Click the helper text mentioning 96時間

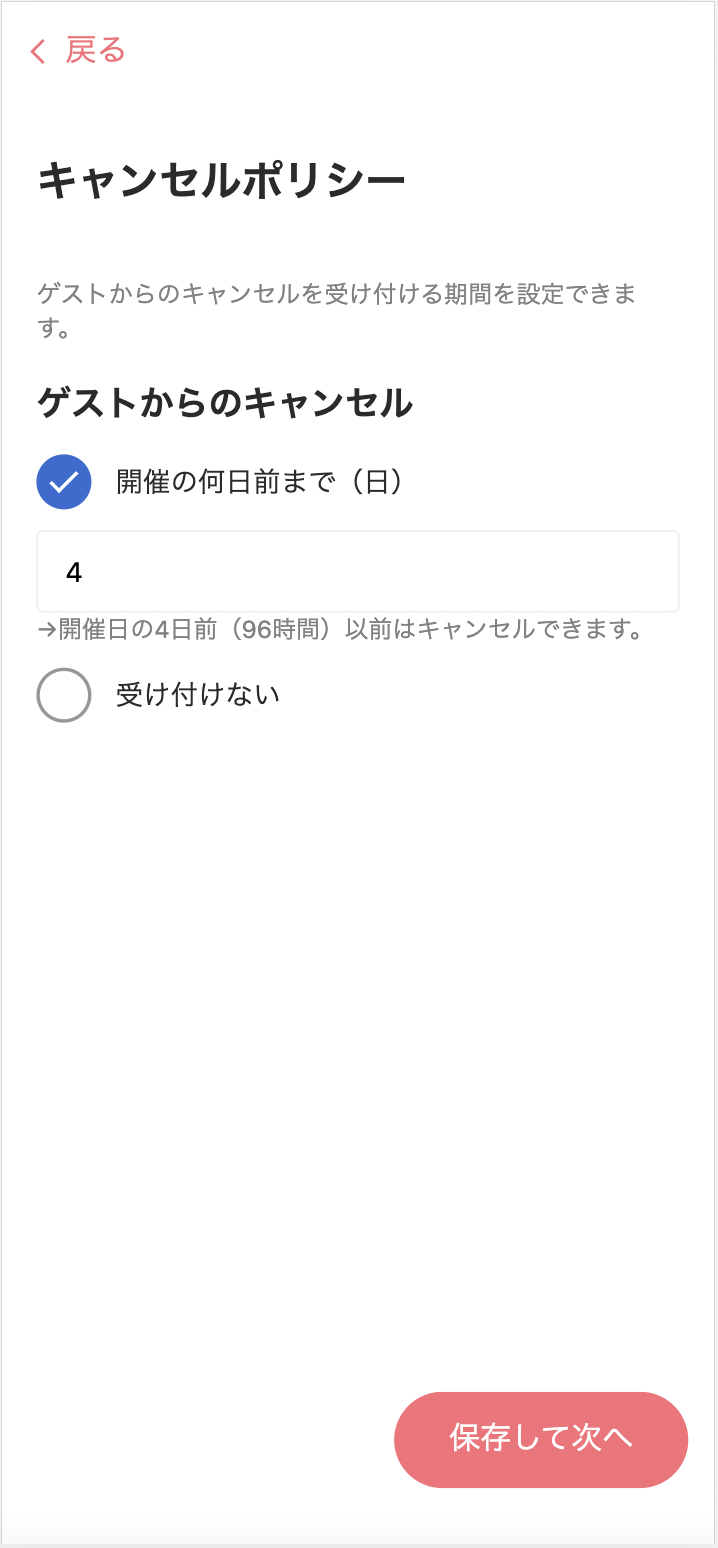[x=351, y=630]
